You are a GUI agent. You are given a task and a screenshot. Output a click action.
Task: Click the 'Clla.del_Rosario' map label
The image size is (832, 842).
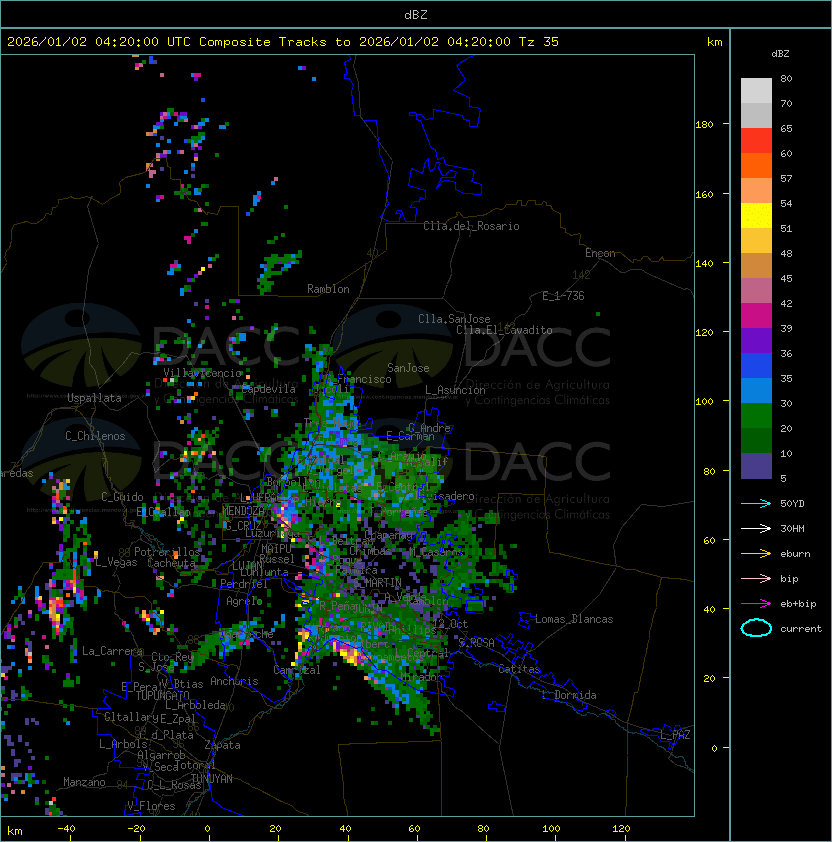point(471,226)
